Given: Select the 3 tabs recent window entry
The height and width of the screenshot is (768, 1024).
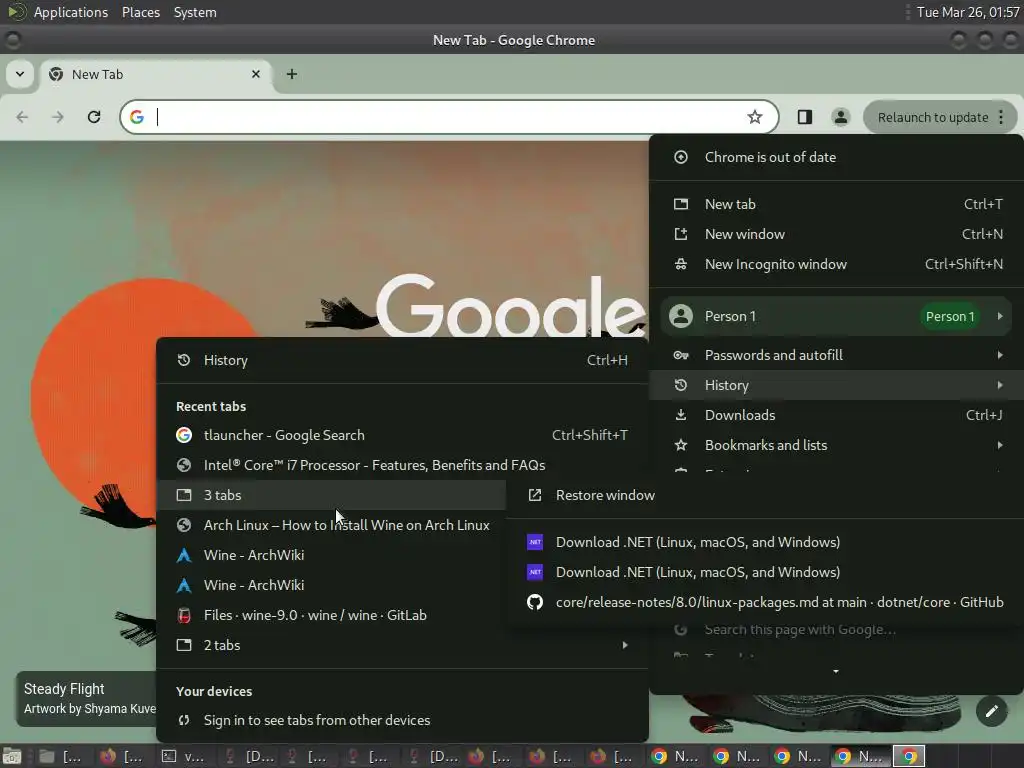Looking at the screenshot, I should (x=332, y=495).
